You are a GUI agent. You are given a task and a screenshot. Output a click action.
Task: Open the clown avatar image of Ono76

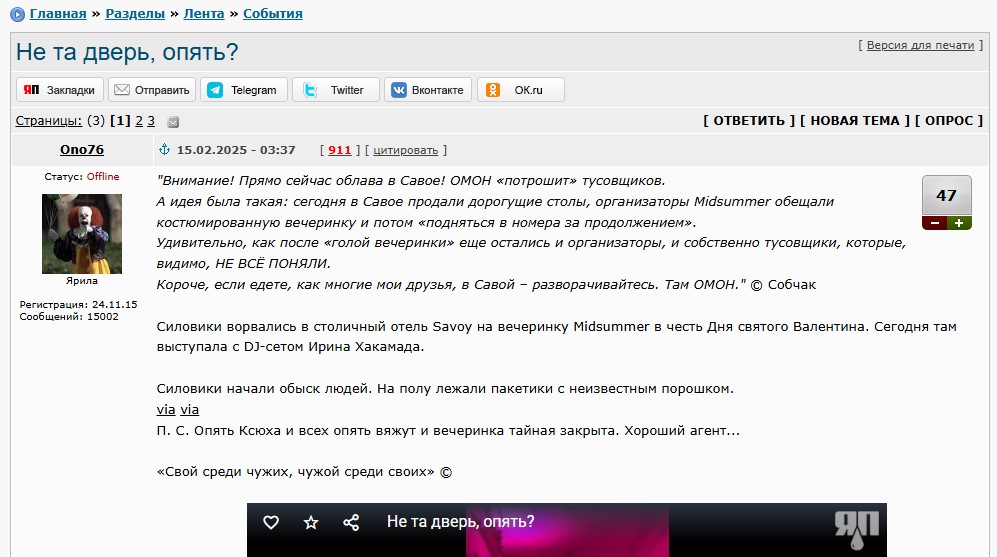(82, 234)
